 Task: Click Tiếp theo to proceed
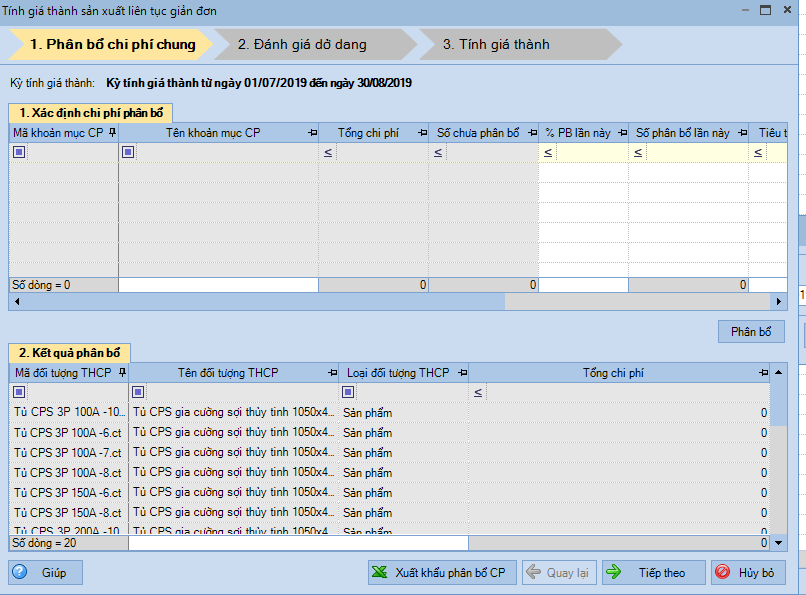(651, 572)
